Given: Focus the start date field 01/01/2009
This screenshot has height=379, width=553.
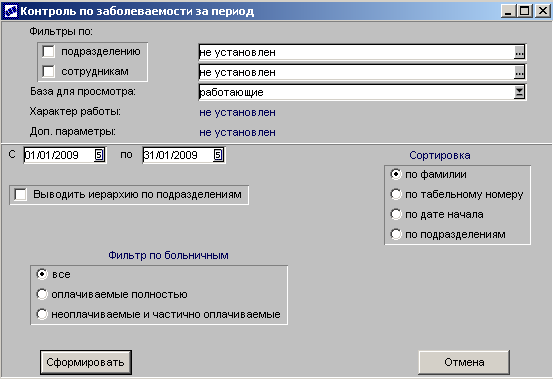Looking at the screenshot, I should tap(59, 155).
